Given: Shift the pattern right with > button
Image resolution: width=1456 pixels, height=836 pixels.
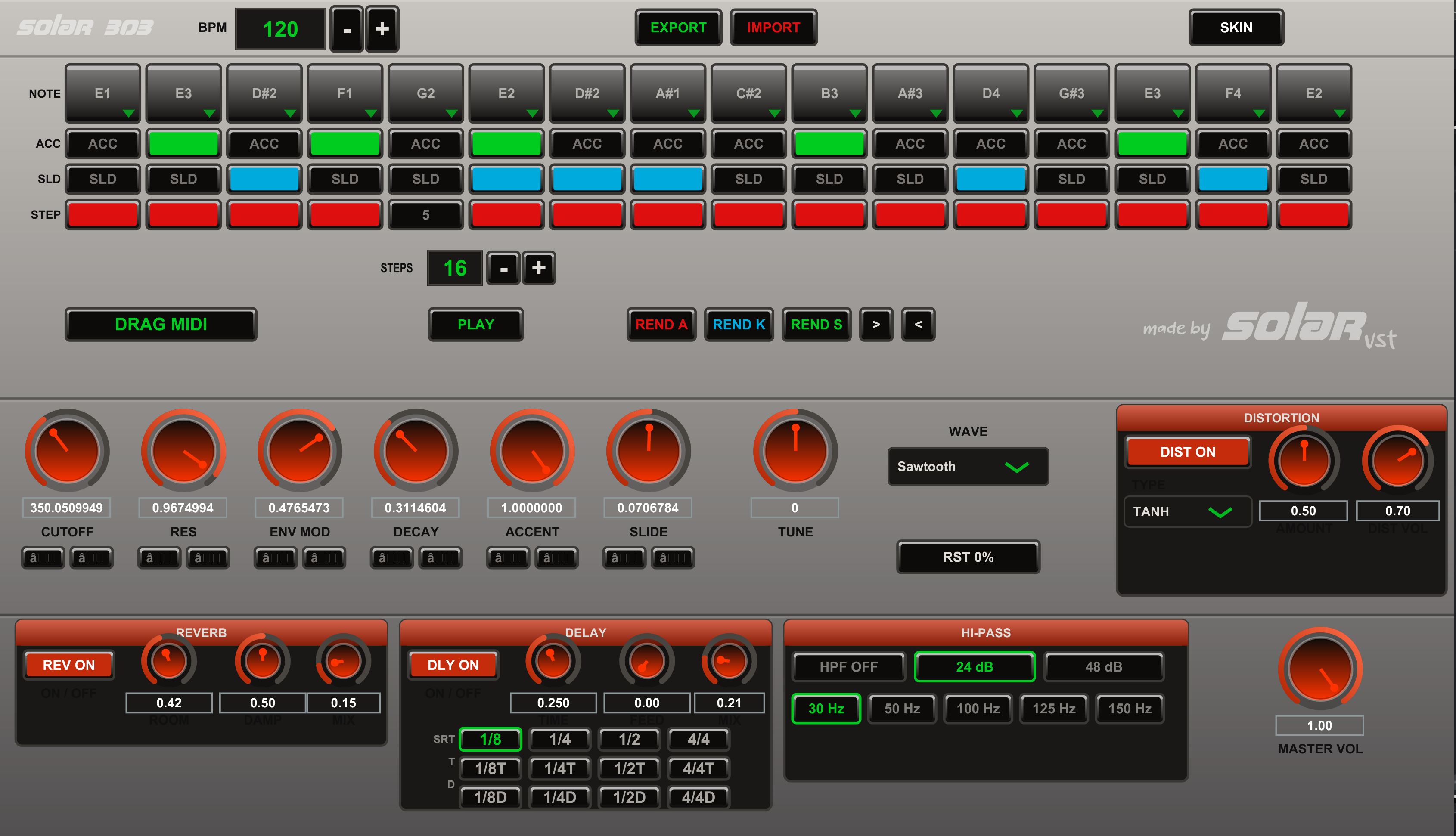Looking at the screenshot, I should pyautogui.click(x=876, y=325).
